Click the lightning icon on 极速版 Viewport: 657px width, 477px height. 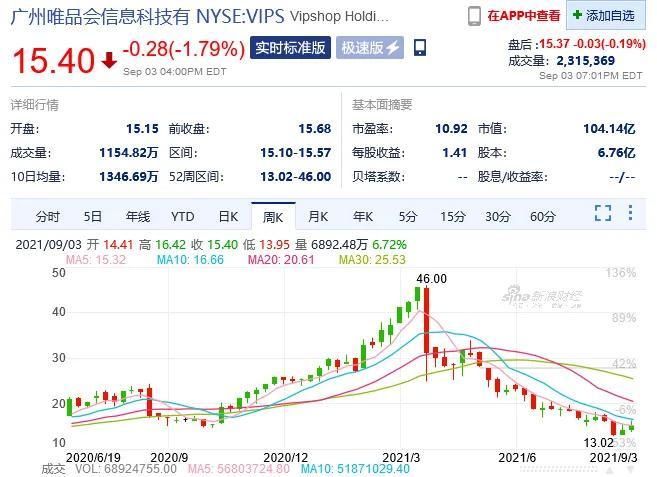(x=393, y=47)
